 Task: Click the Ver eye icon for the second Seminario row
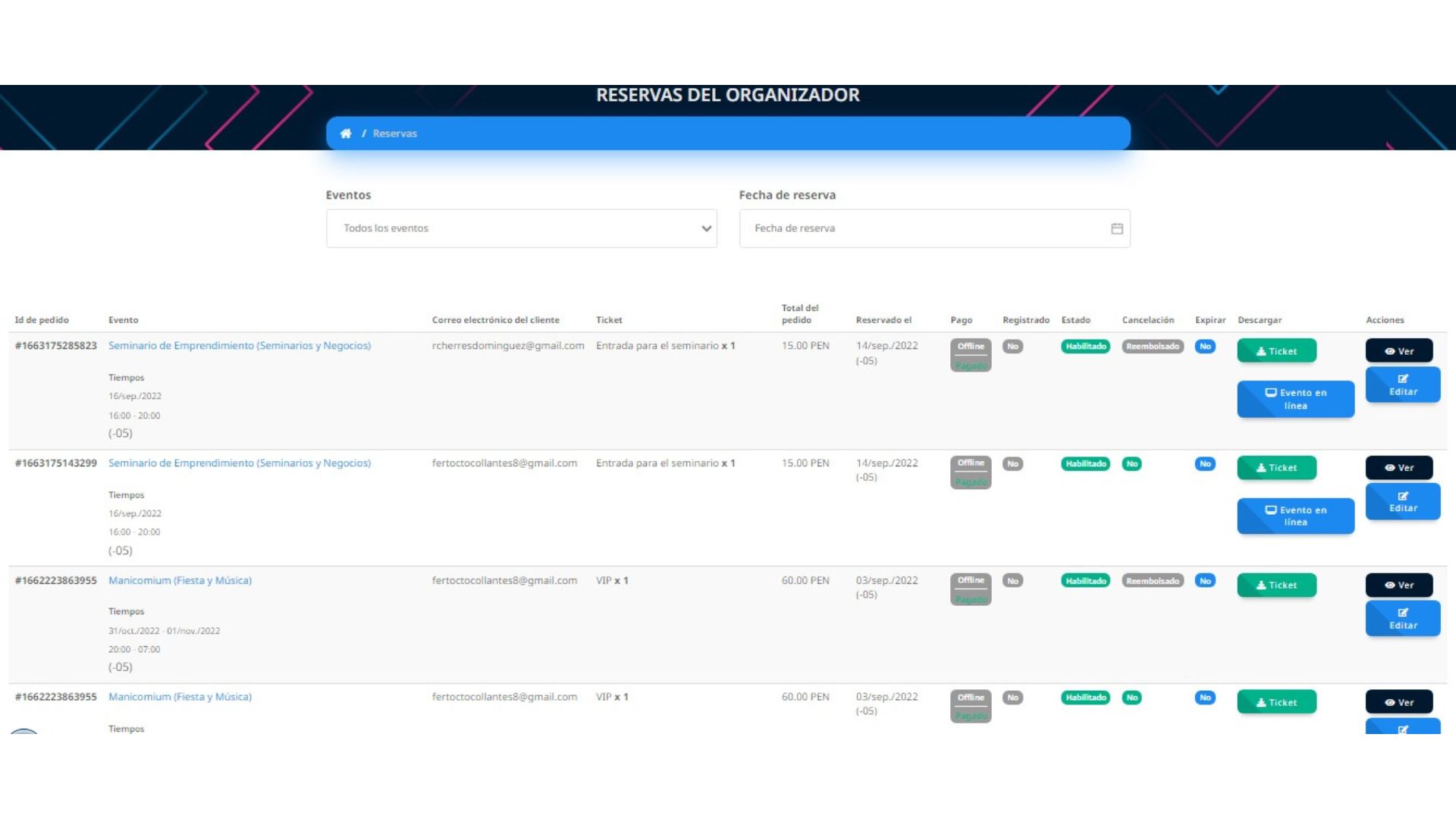pyautogui.click(x=1390, y=467)
